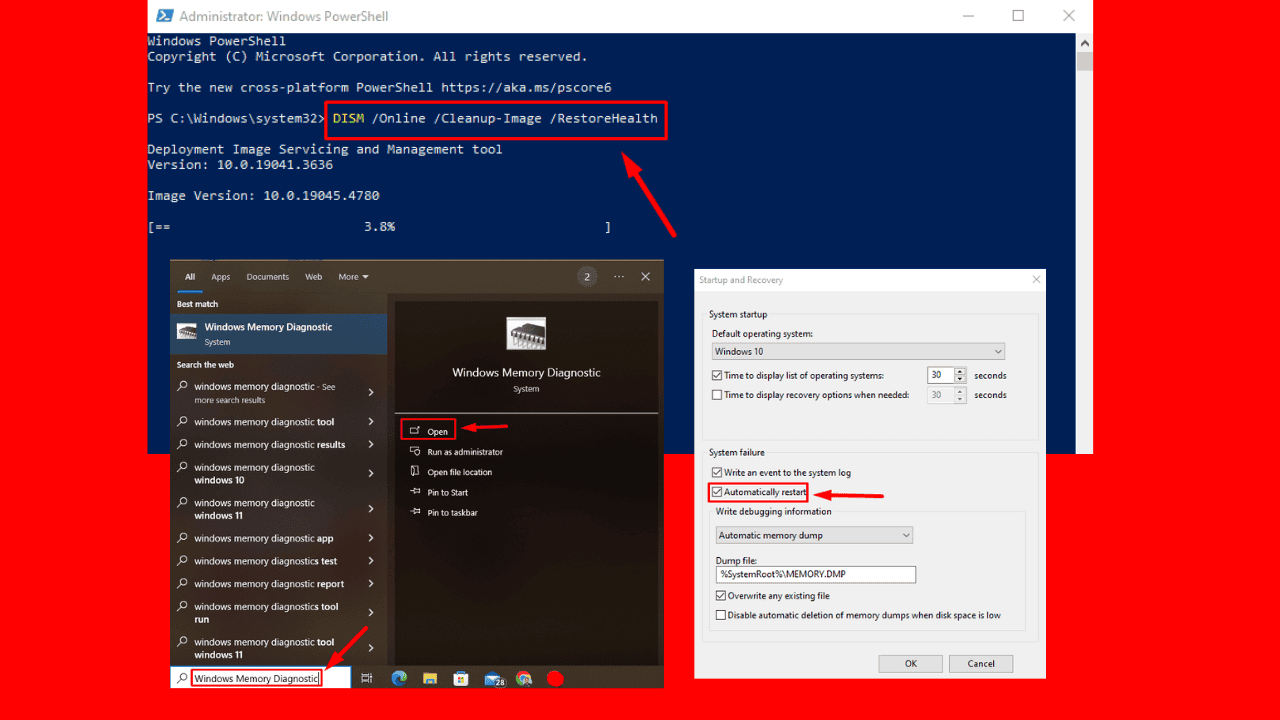
Task: Toggle 'Time to display list of operating systems'
Action: click(x=717, y=376)
